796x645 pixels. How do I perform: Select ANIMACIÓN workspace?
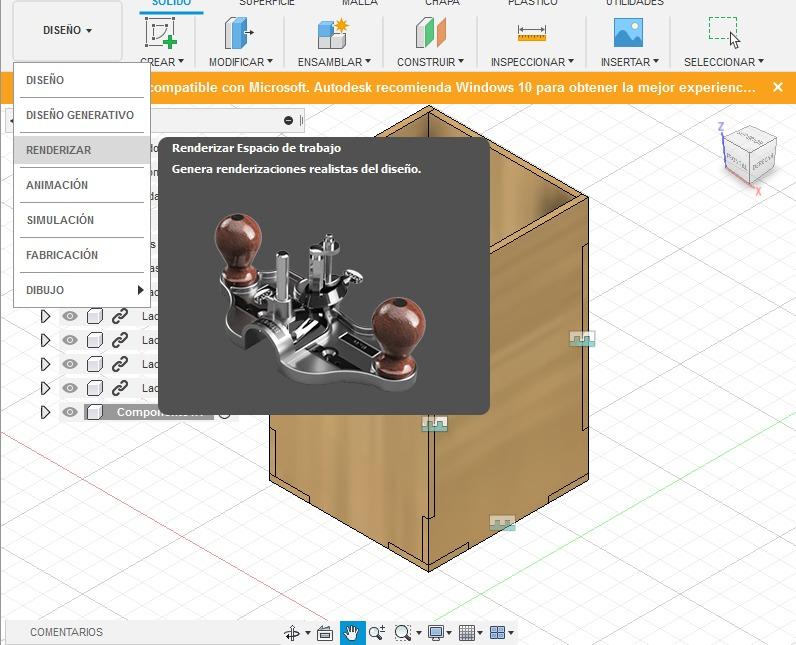pos(82,185)
